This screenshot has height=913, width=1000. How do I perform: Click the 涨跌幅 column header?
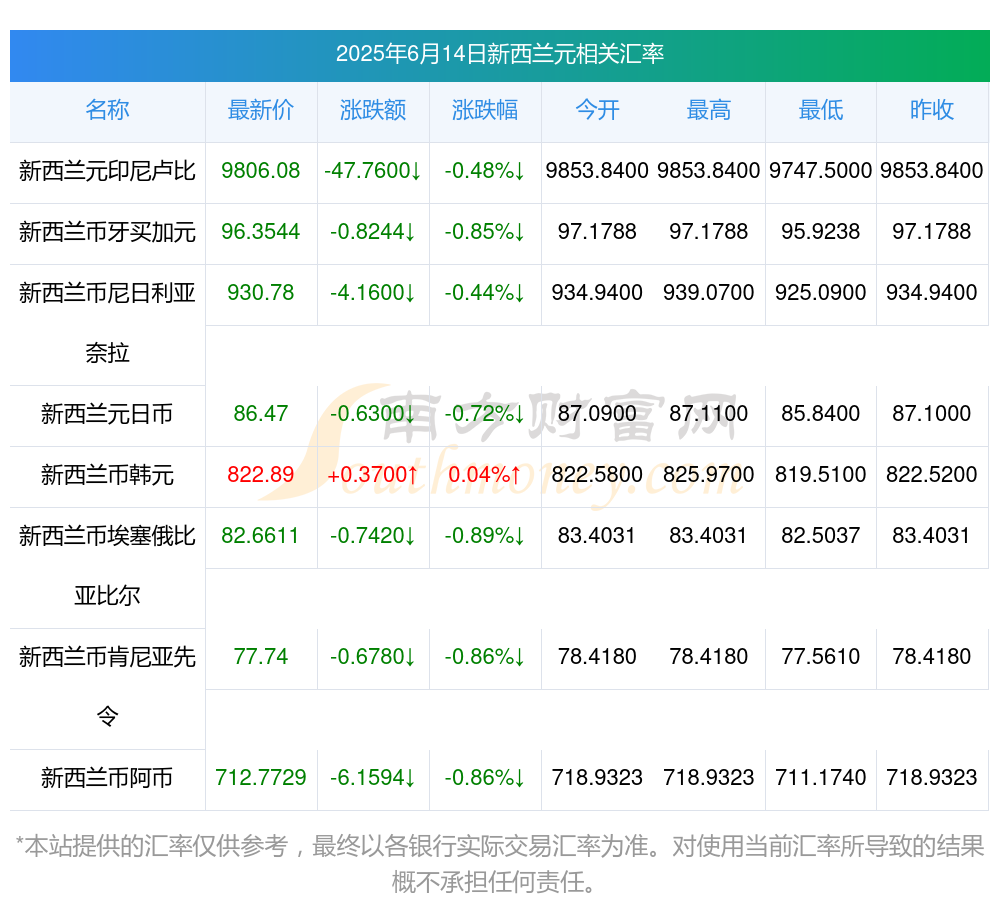click(485, 110)
